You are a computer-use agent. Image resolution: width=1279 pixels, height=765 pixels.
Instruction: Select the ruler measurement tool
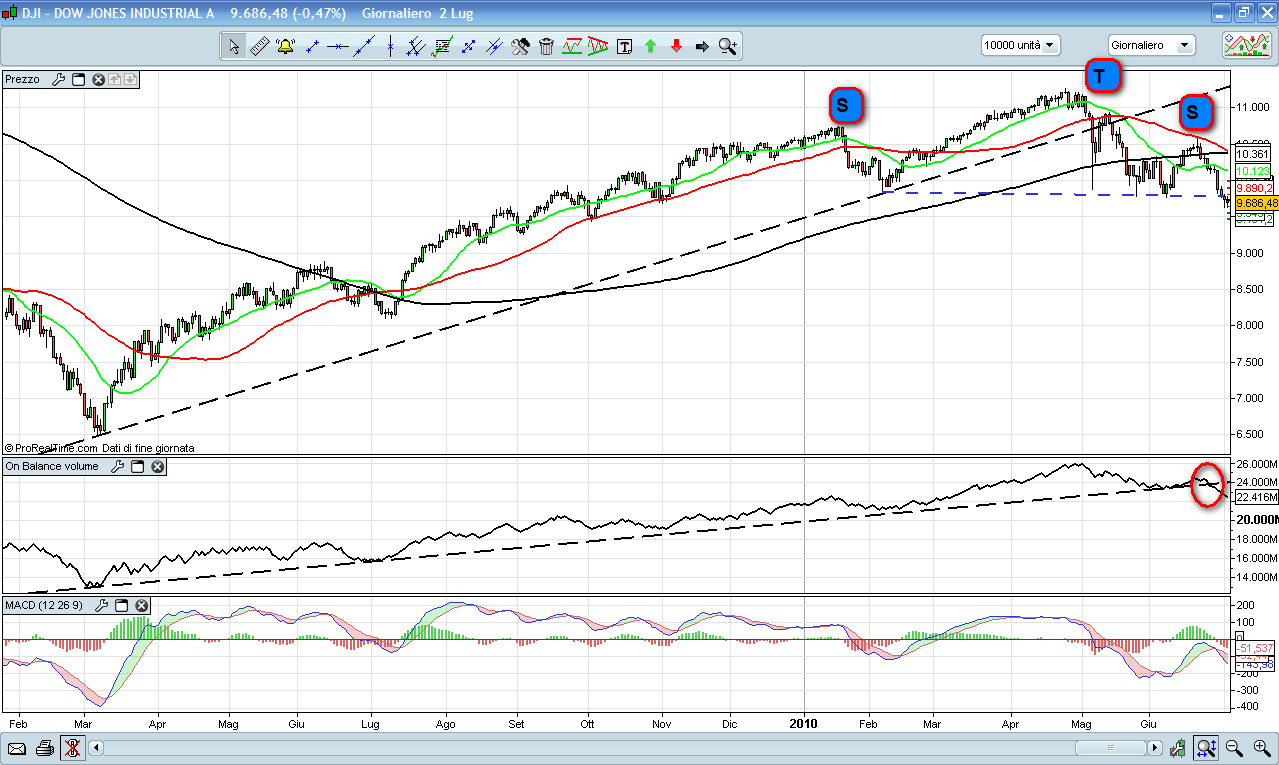(259, 46)
